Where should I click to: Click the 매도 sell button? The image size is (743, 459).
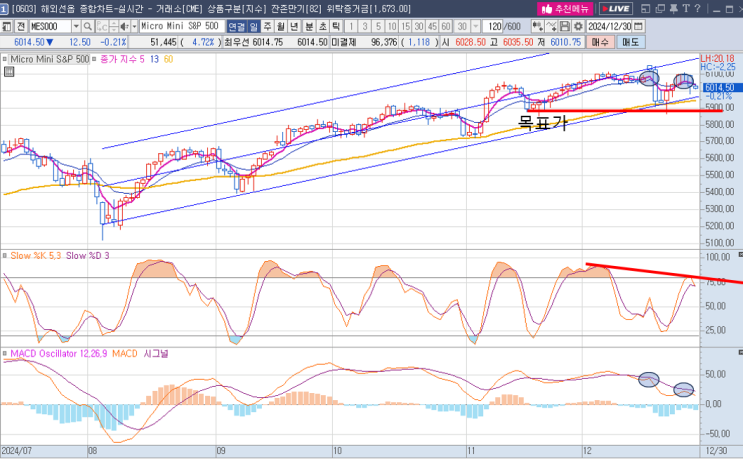pos(630,42)
